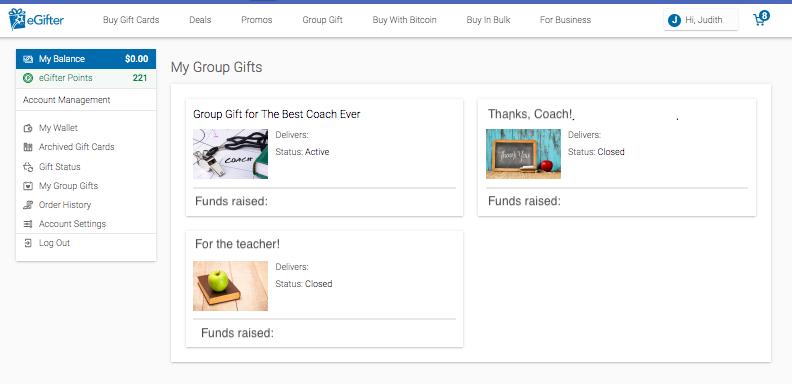This screenshot has height=384, width=792.
Task: Click the My Group Gifts sidebar icon
Action: tap(28, 186)
